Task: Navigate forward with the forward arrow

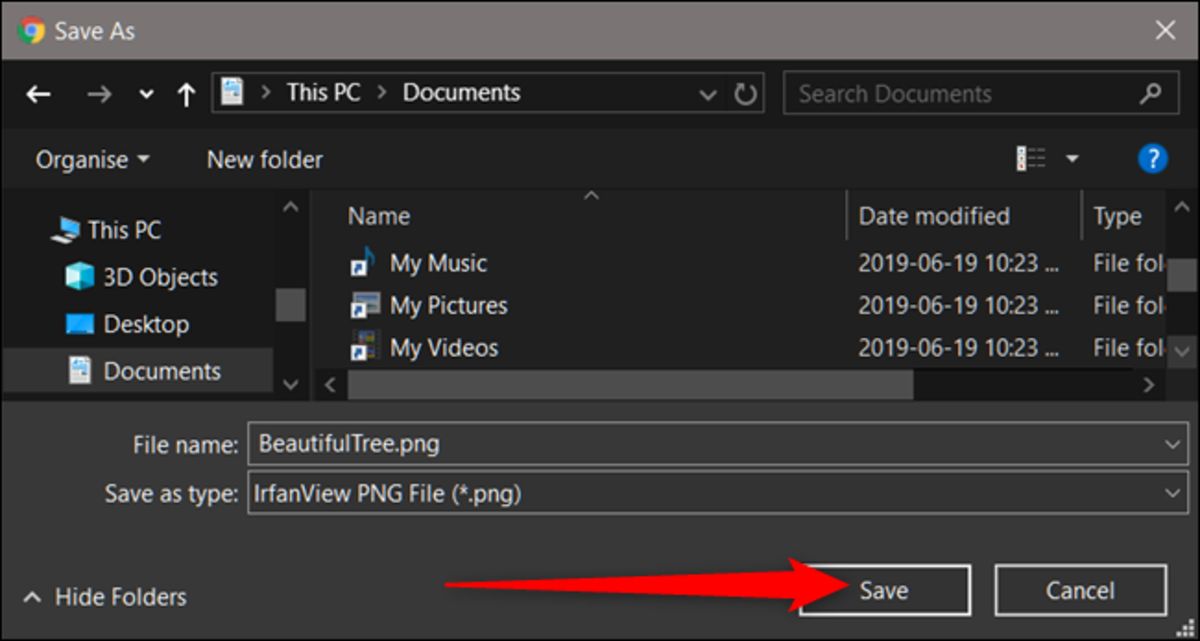Action: [x=99, y=93]
